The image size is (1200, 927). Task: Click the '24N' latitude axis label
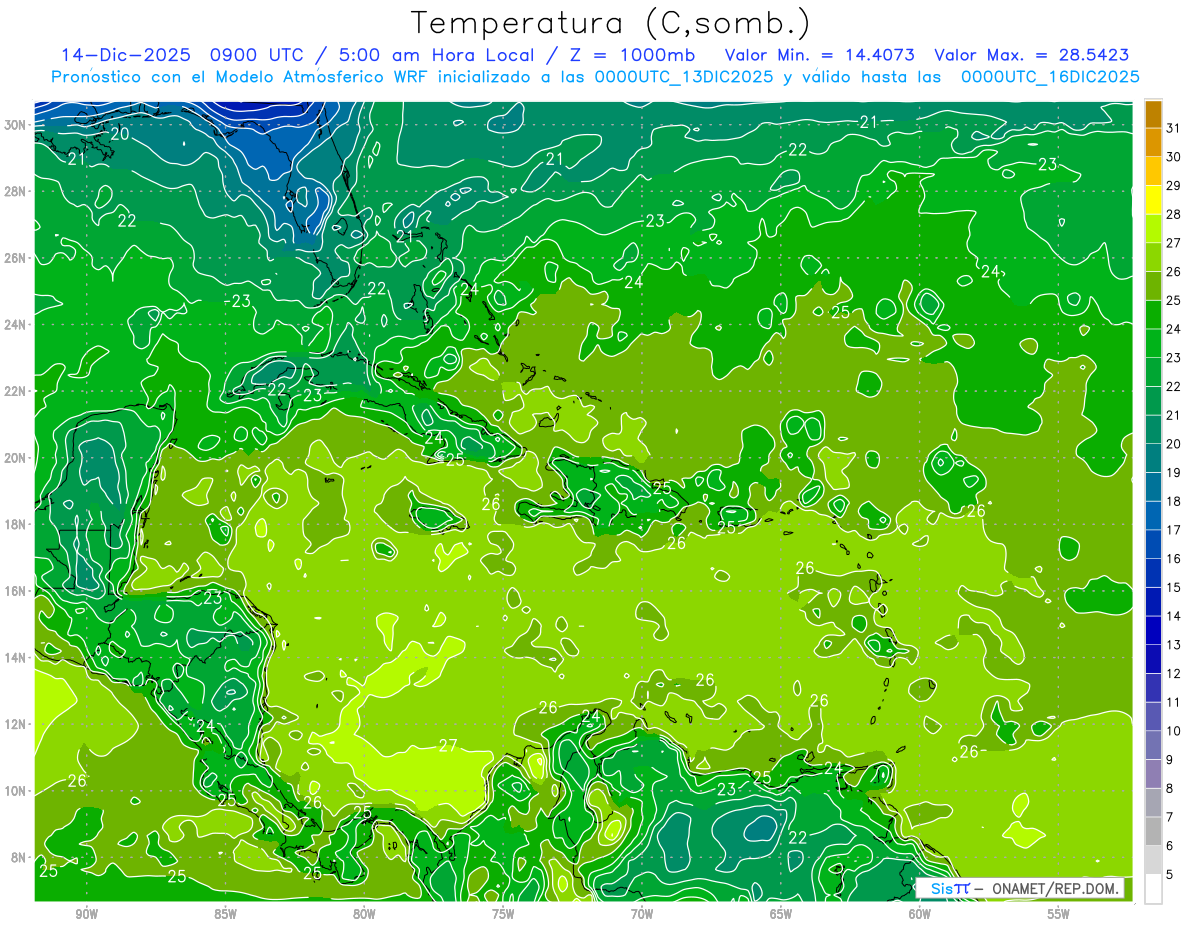click(15, 324)
